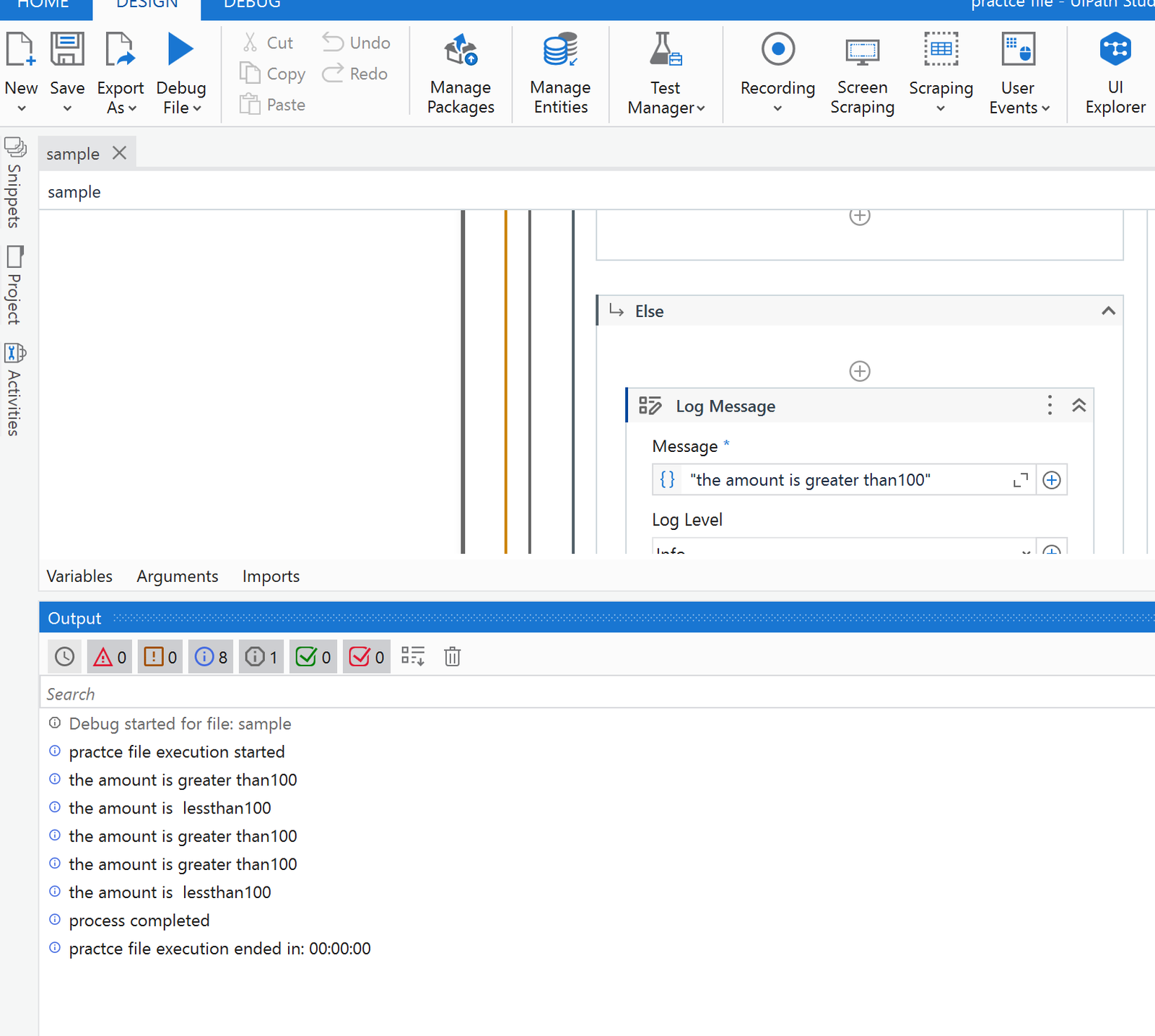Toggle warning messages filter in Output

160,656
